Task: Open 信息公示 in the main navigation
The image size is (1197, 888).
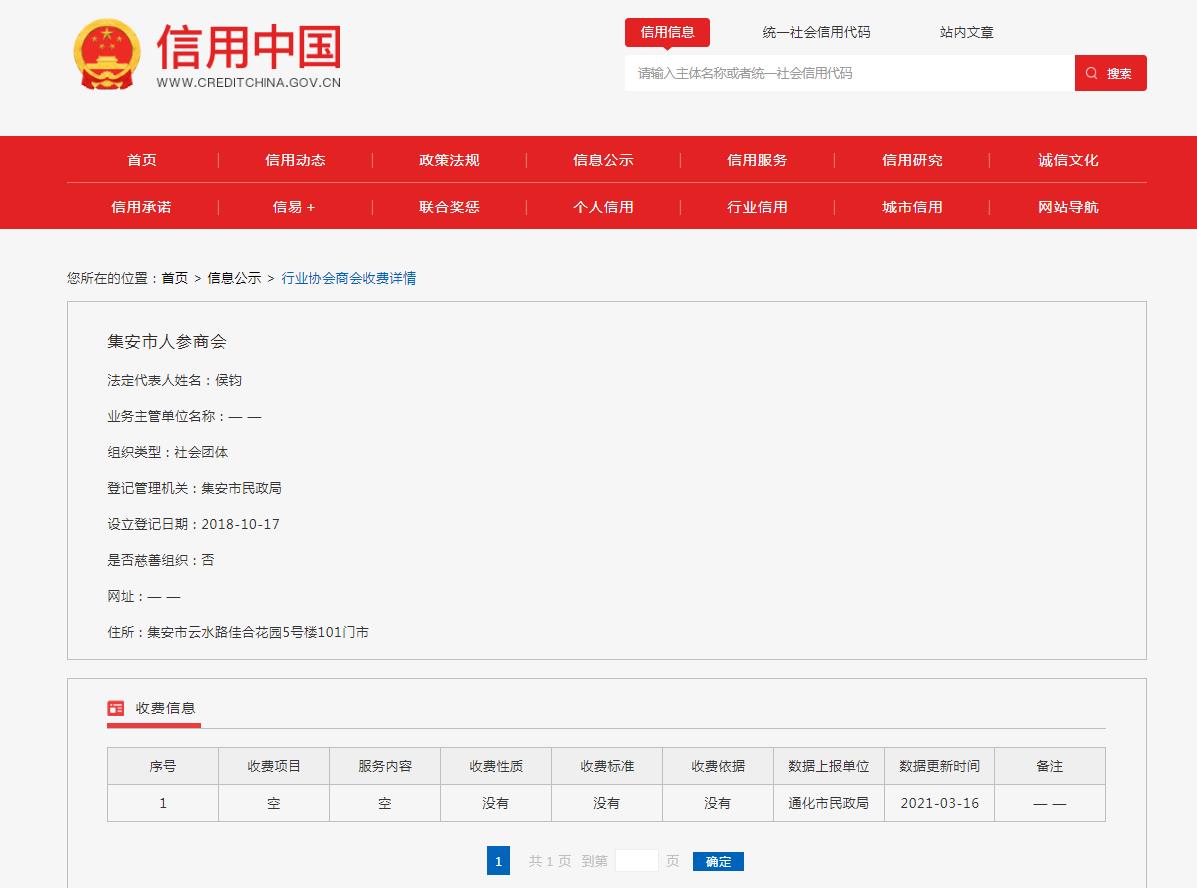Action: click(603, 160)
